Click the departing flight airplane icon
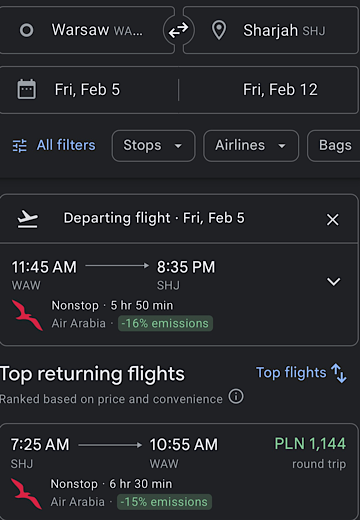 (x=28, y=219)
